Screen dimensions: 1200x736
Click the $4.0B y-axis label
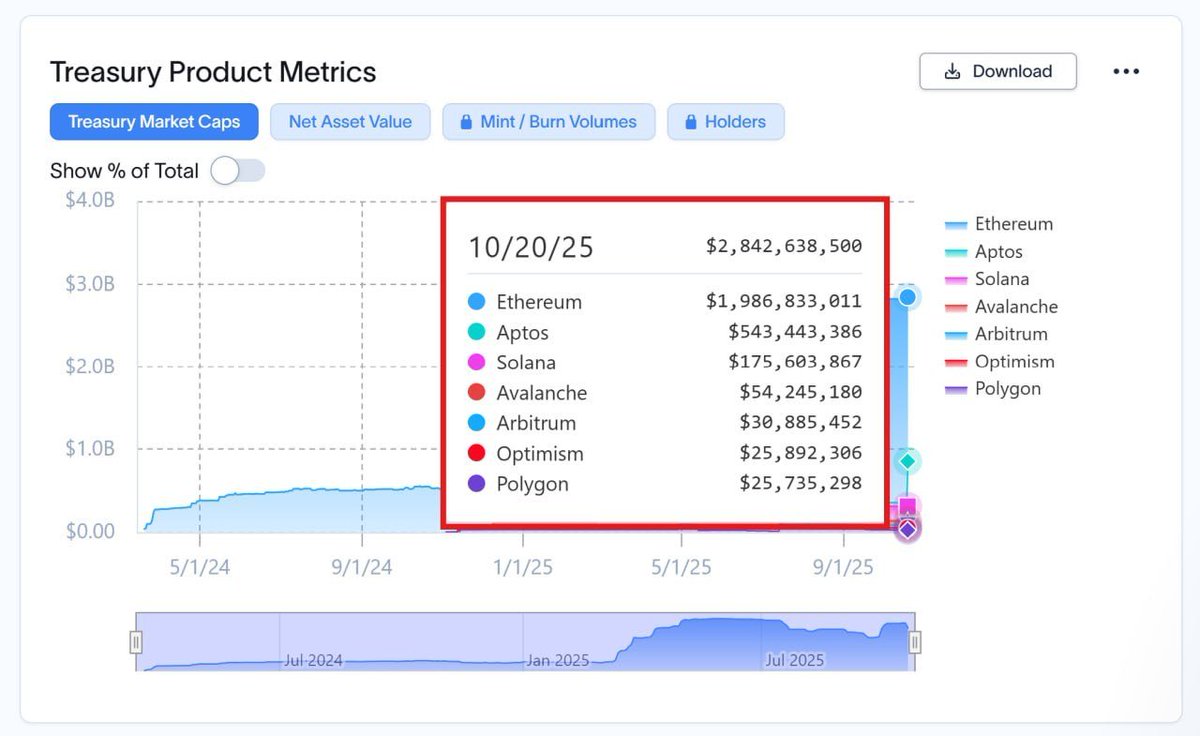point(90,200)
